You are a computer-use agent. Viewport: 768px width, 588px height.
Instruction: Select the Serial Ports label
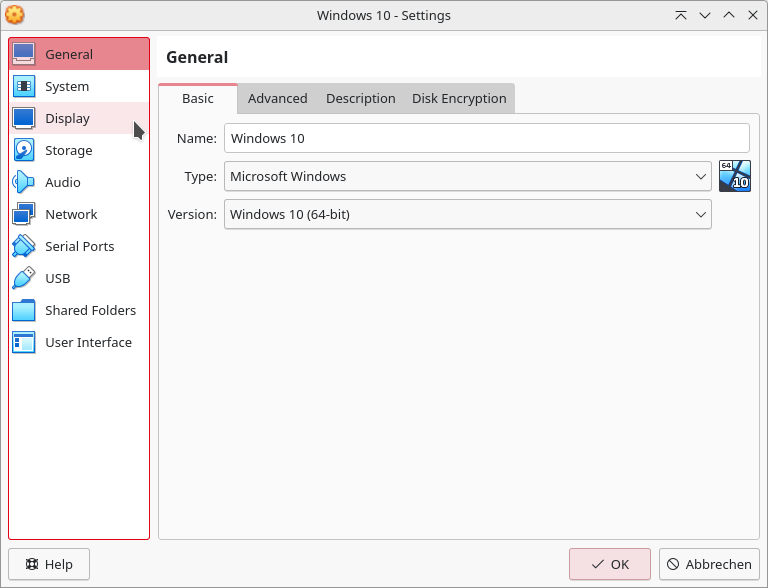coord(79,246)
